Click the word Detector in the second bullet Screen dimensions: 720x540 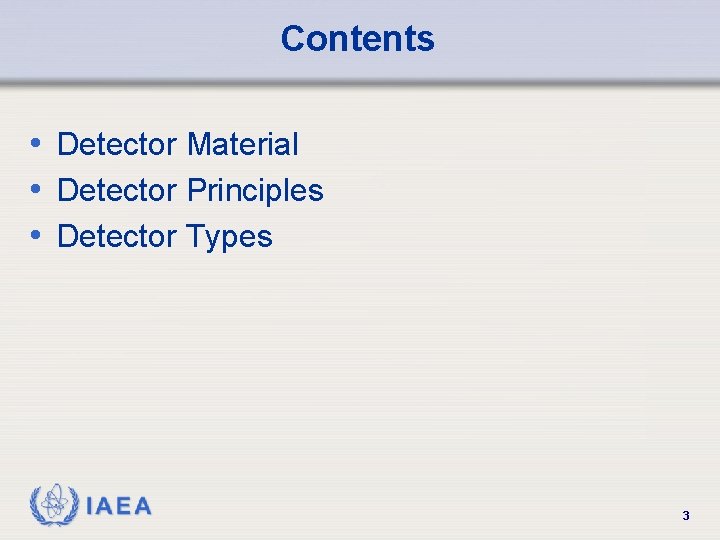point(117,191)
